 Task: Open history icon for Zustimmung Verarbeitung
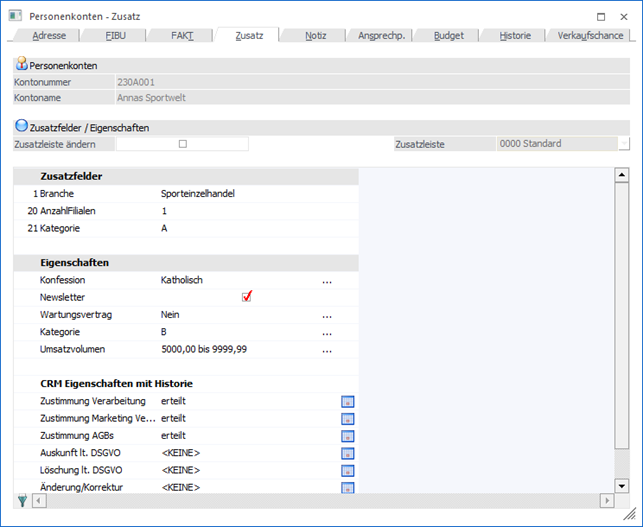click(x=348, y=402)
